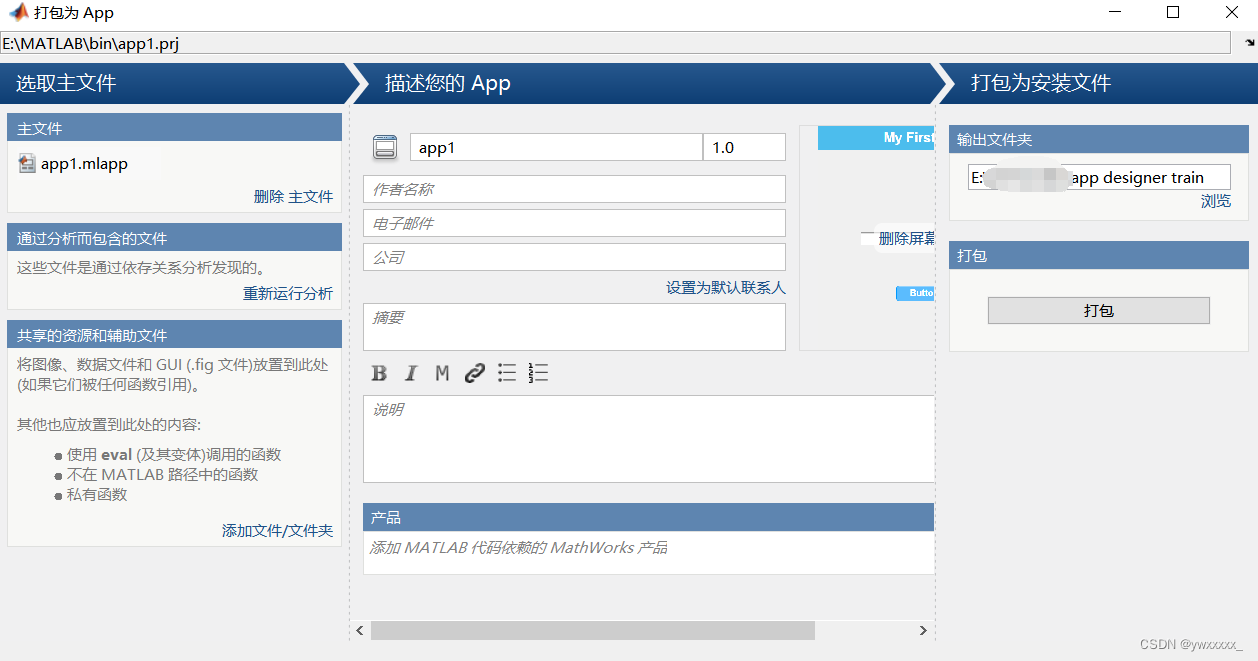Click 删除 主文件 link
Image resolution: width=1258 pixels, height=661 pixels.
click(x=293, y=197)
